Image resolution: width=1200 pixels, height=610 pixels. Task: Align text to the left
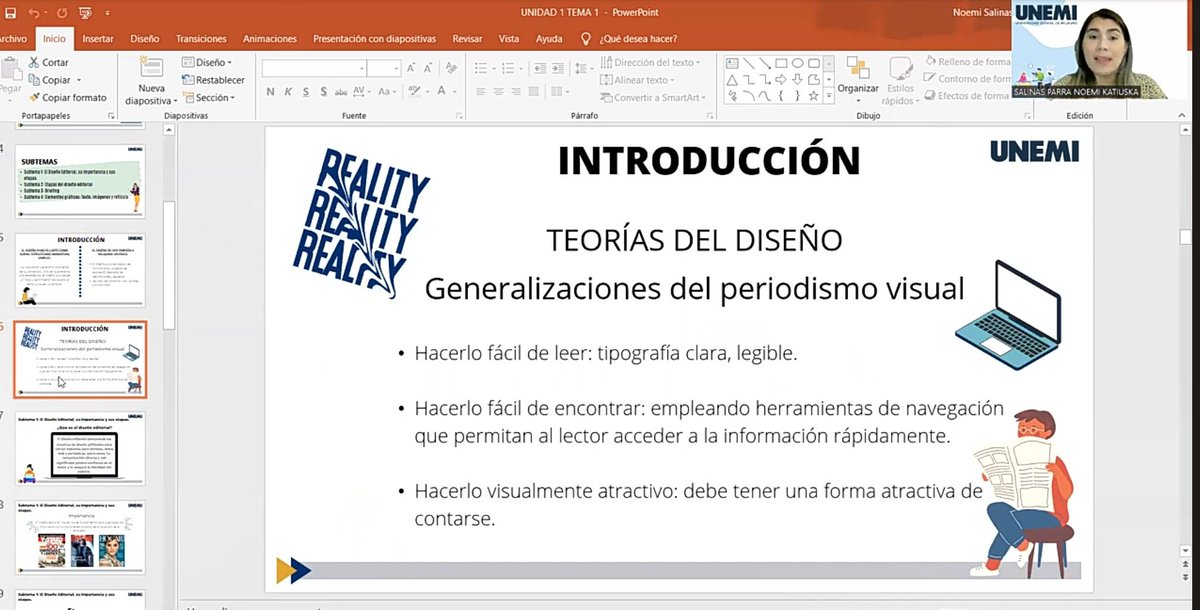(481, 93)
